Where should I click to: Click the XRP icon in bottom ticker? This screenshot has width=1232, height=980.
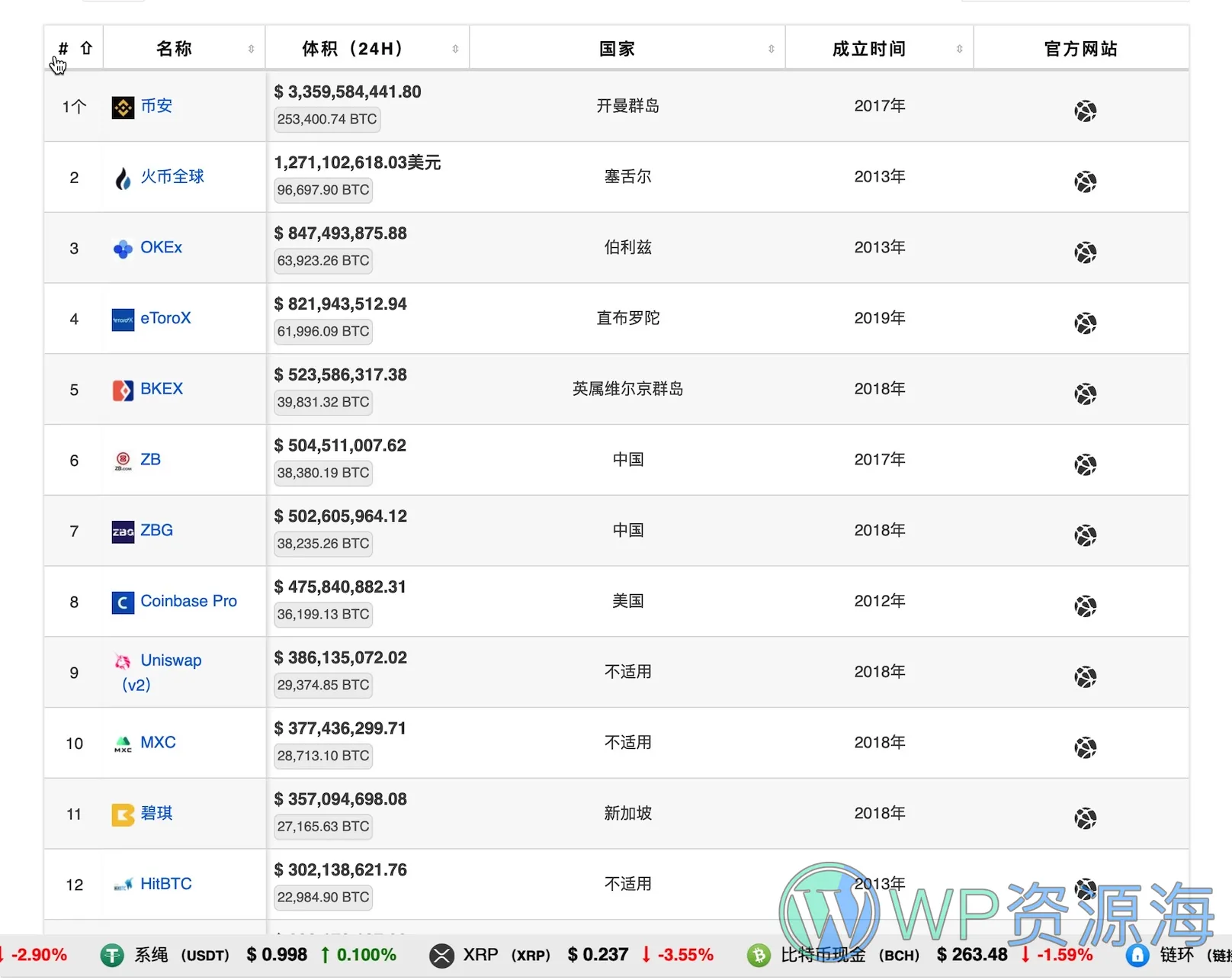point(441,955)
